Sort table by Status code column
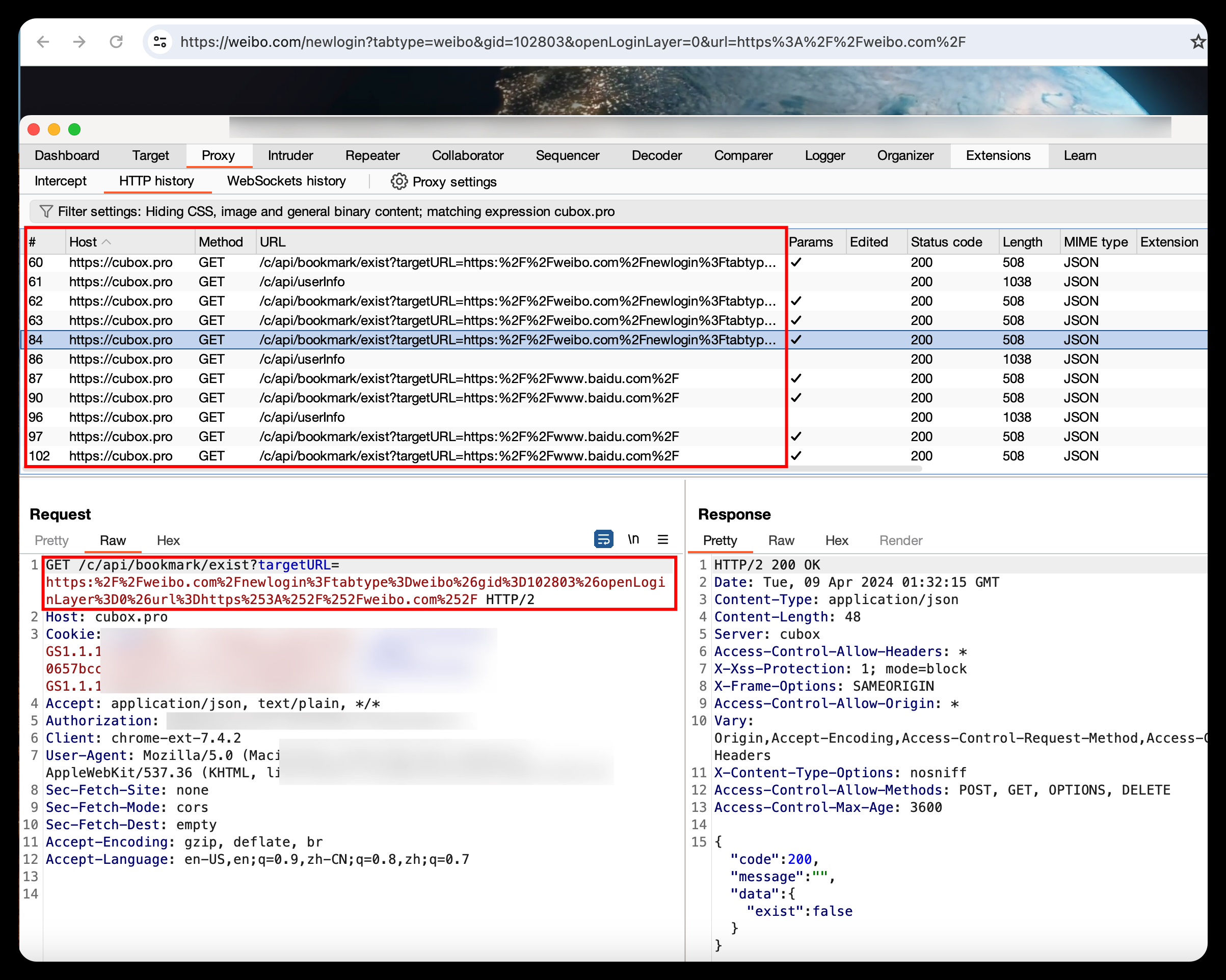The width and height of the screenshot is (1226, 980). point(946,242)
